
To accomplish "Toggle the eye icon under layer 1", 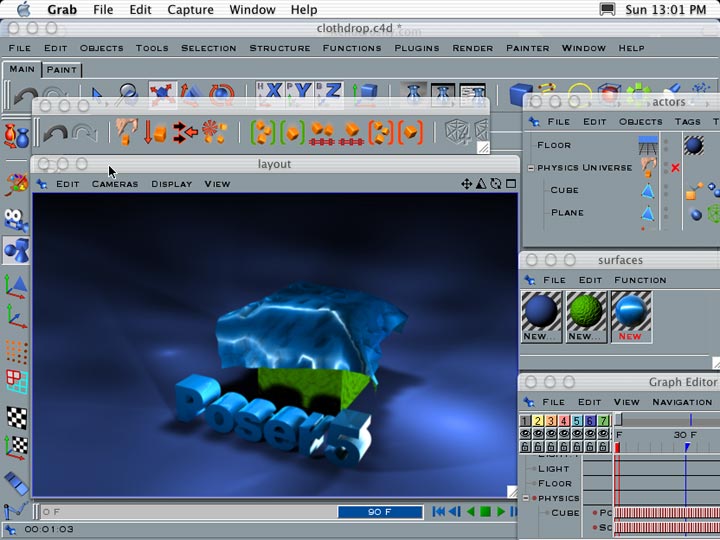I will pos(525,434).
